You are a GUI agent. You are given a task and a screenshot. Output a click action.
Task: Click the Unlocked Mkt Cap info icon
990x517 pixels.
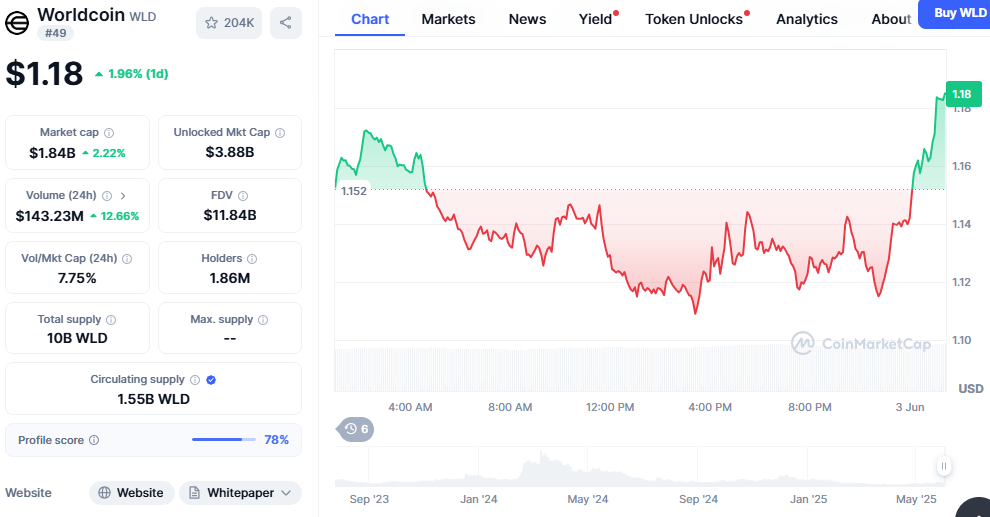click(x=280, y=133)
